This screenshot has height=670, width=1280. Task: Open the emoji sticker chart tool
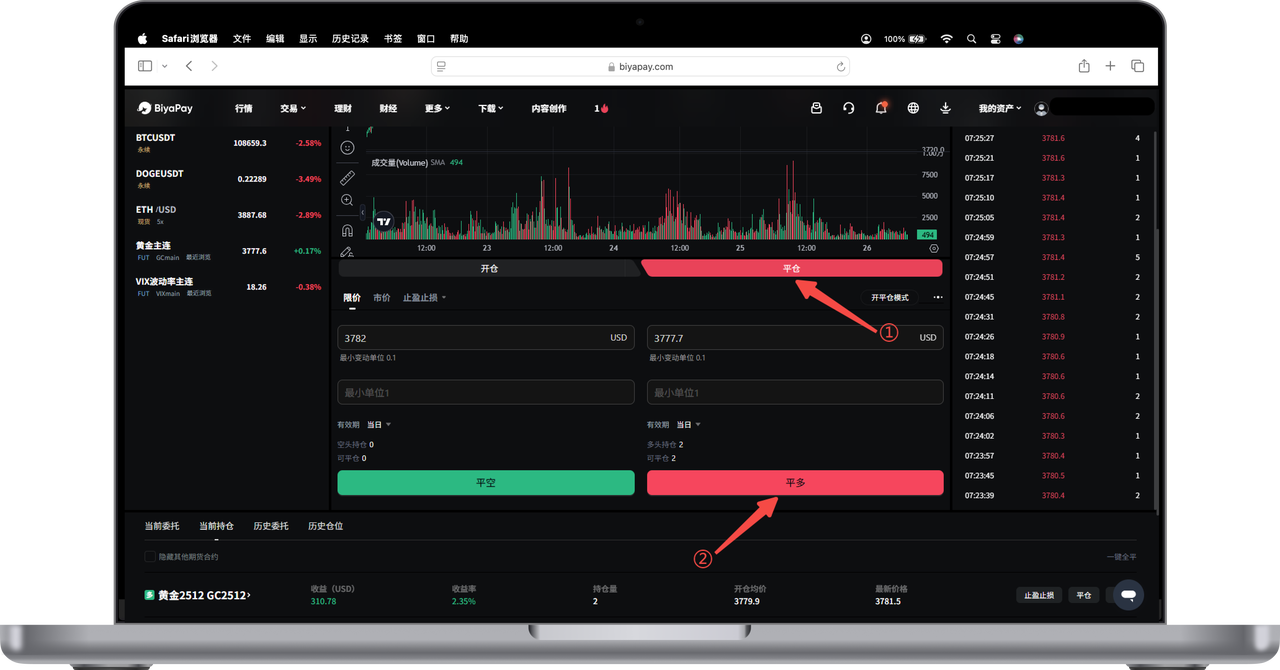coord(347,148)
